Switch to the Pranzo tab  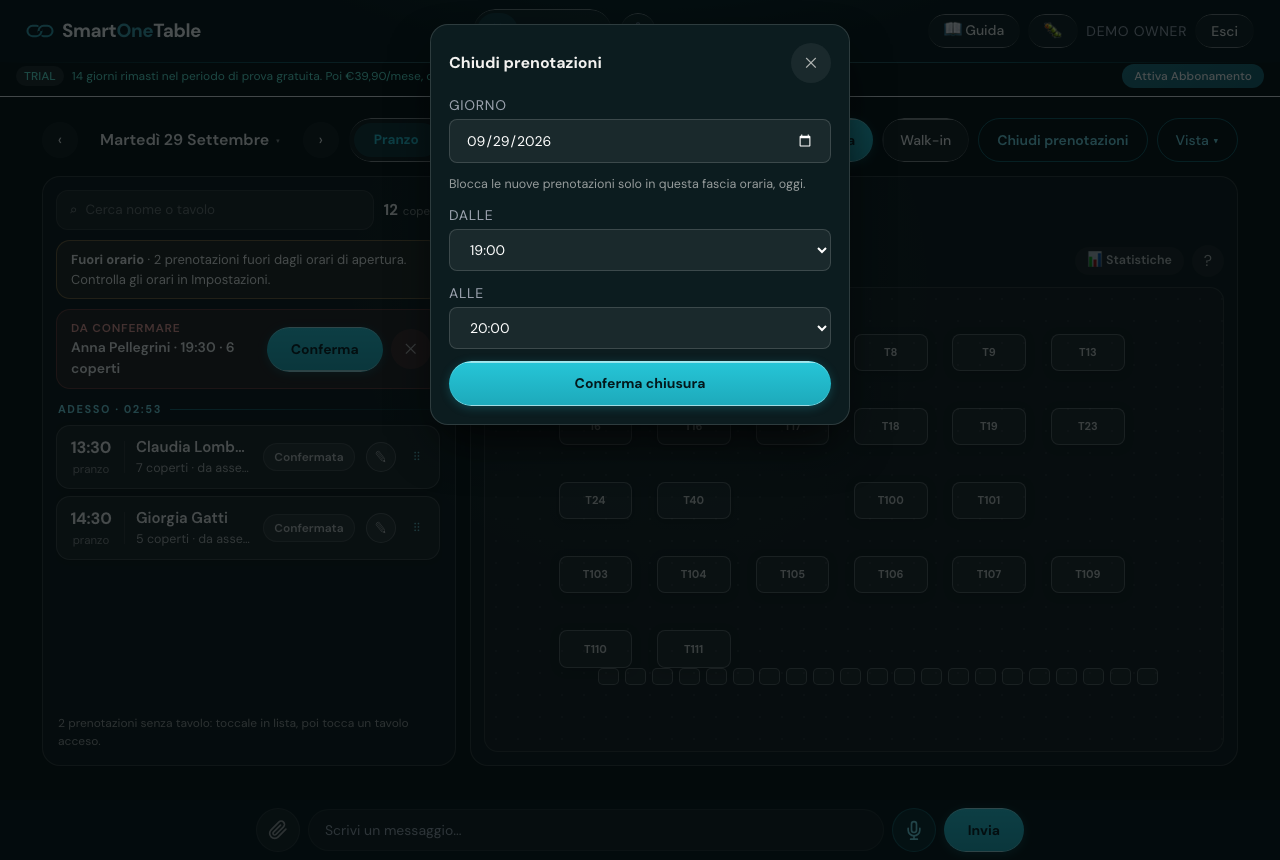396,140
